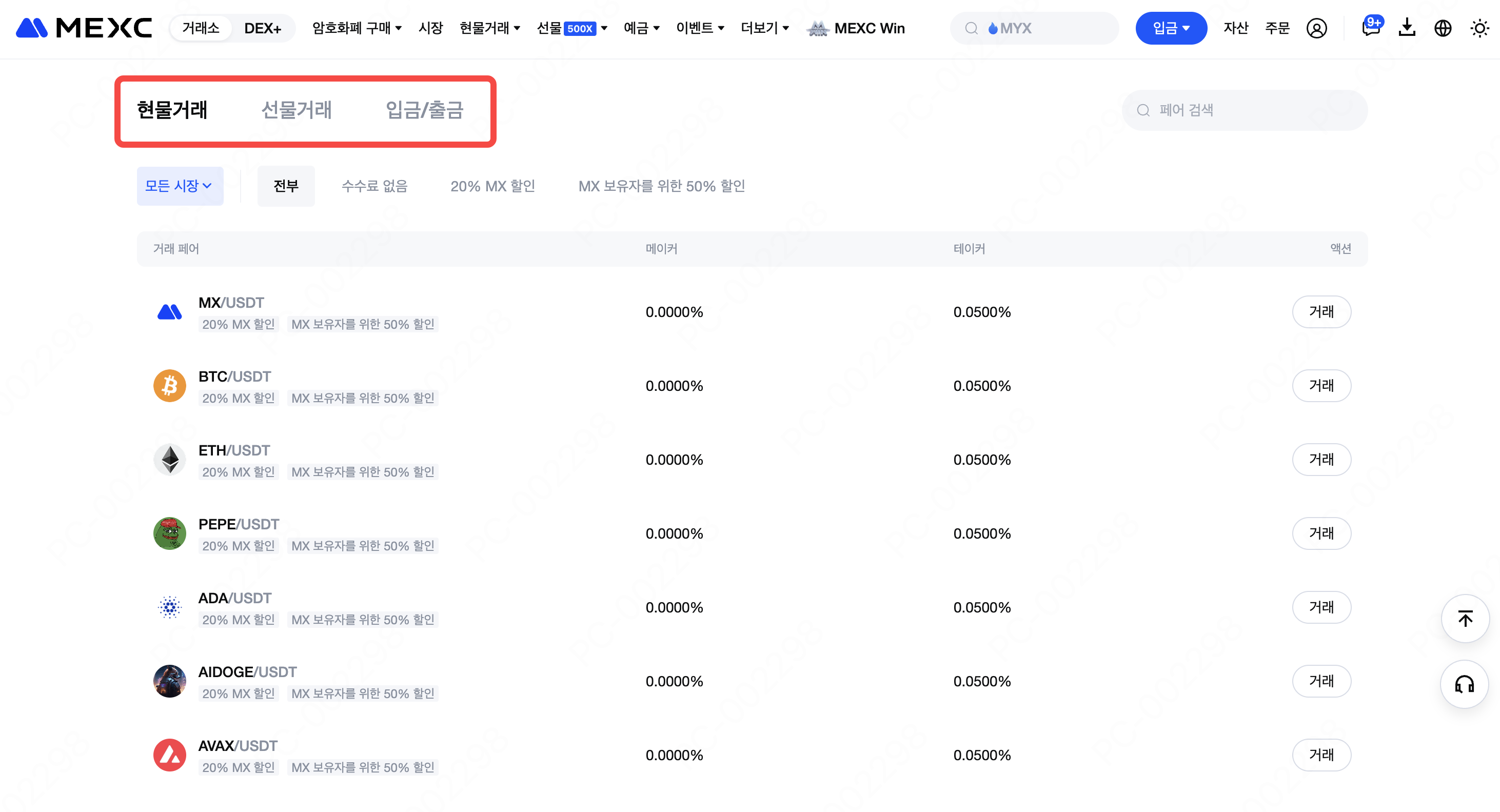The image size is (1500, 812).
Task: Select 수수료 없음 filter
Action: coord(374,186)
